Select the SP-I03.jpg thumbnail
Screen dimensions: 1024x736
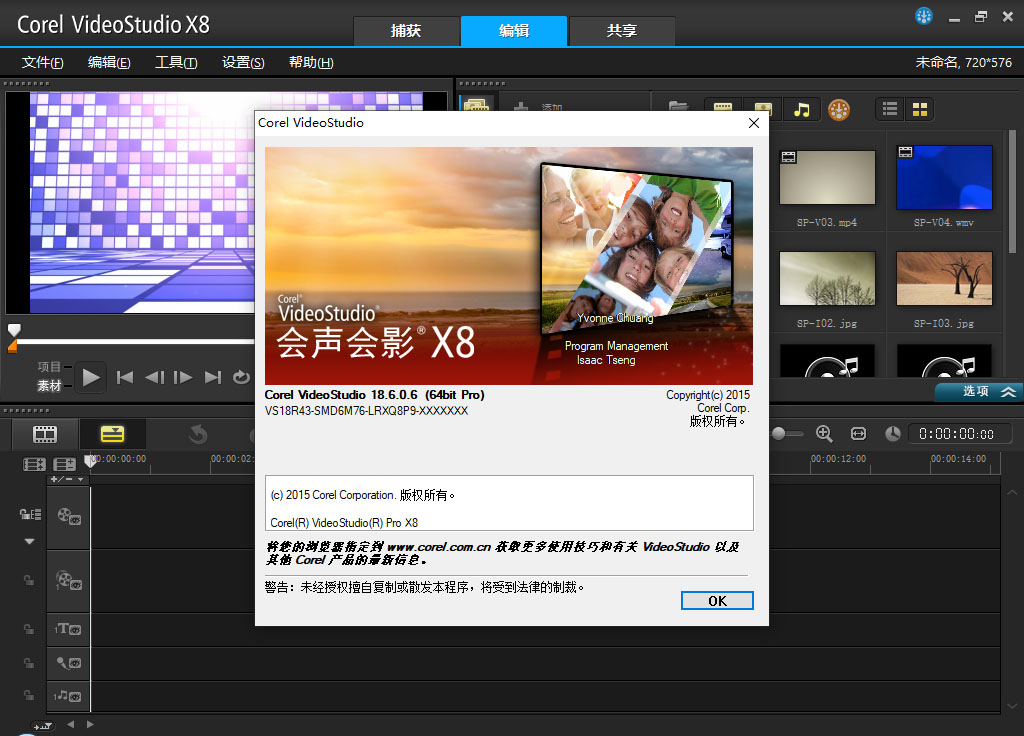(944, 279)
